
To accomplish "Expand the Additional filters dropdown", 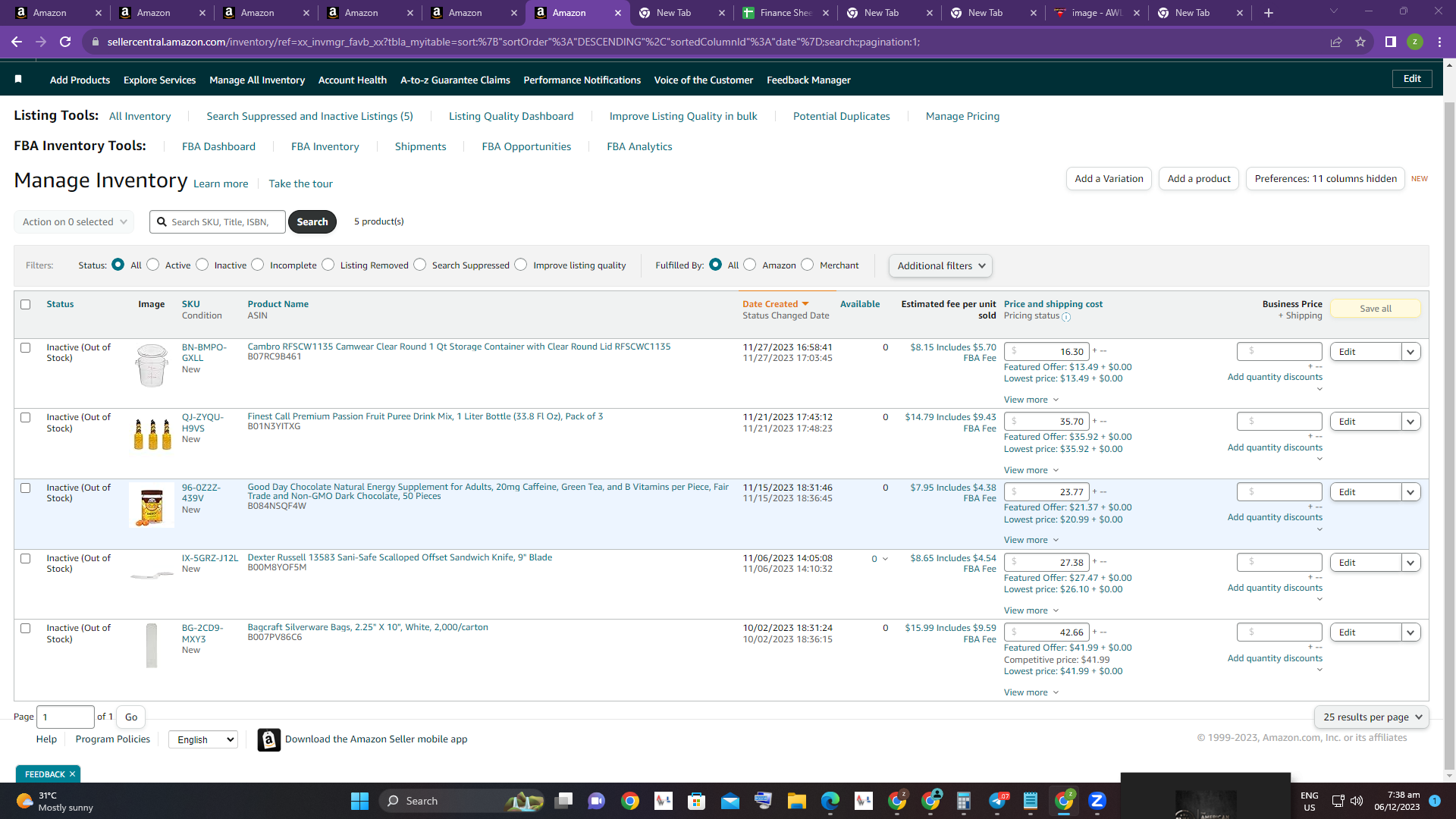I will click(940, 265).
